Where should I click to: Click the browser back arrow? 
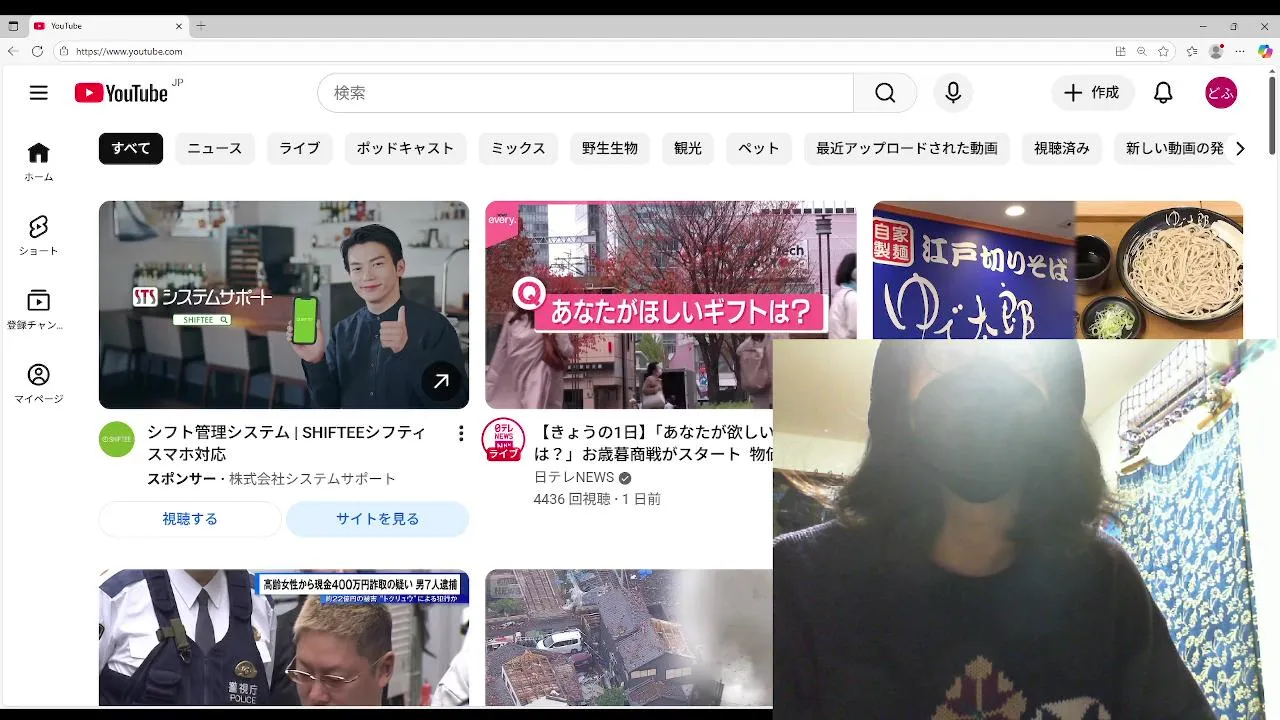coord(13,51)
